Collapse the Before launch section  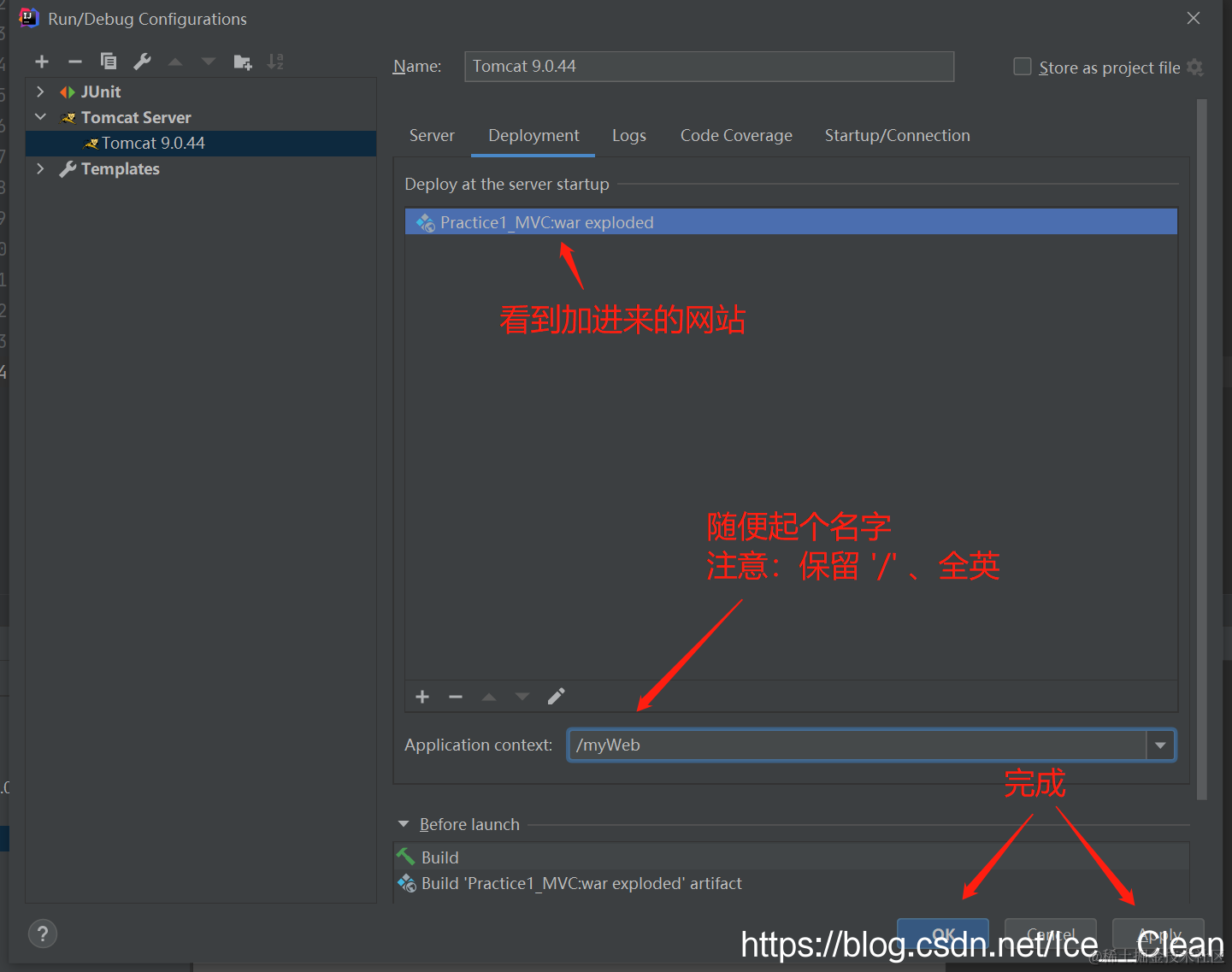point(404,823)
